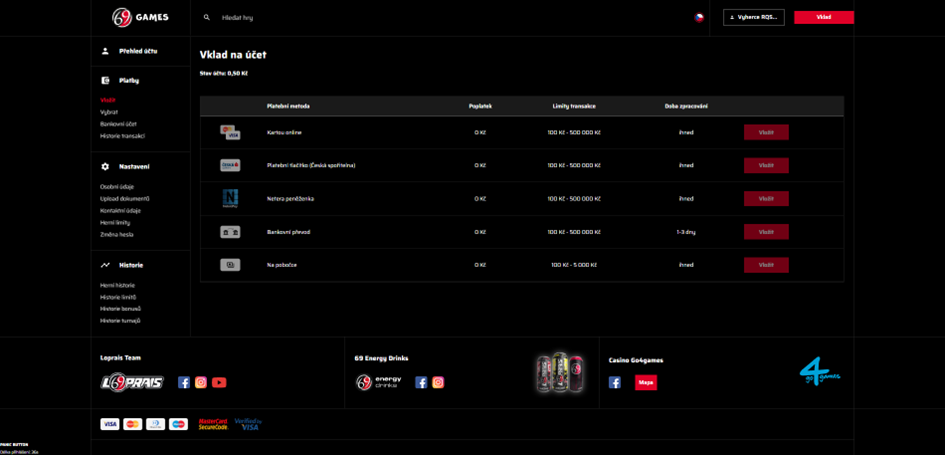Click the Go4games logo
This screenshot has width=945, height=455.
[820, 373]
